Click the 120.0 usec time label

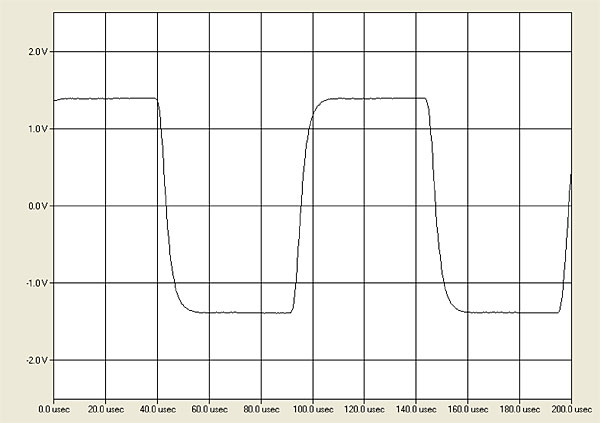[x=363, y=409]
